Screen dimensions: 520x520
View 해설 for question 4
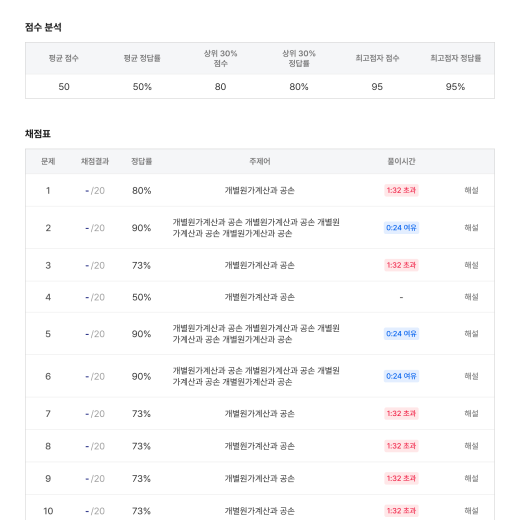[471, 297]
